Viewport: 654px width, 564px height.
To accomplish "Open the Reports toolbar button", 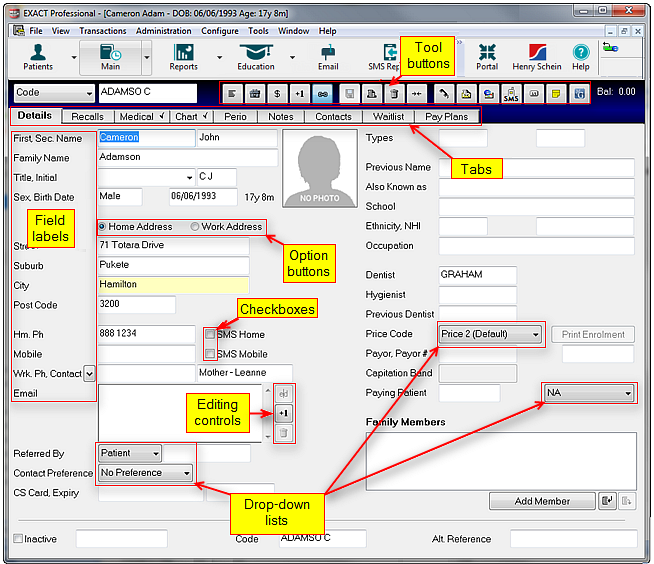I will click(x=184, y=57).
